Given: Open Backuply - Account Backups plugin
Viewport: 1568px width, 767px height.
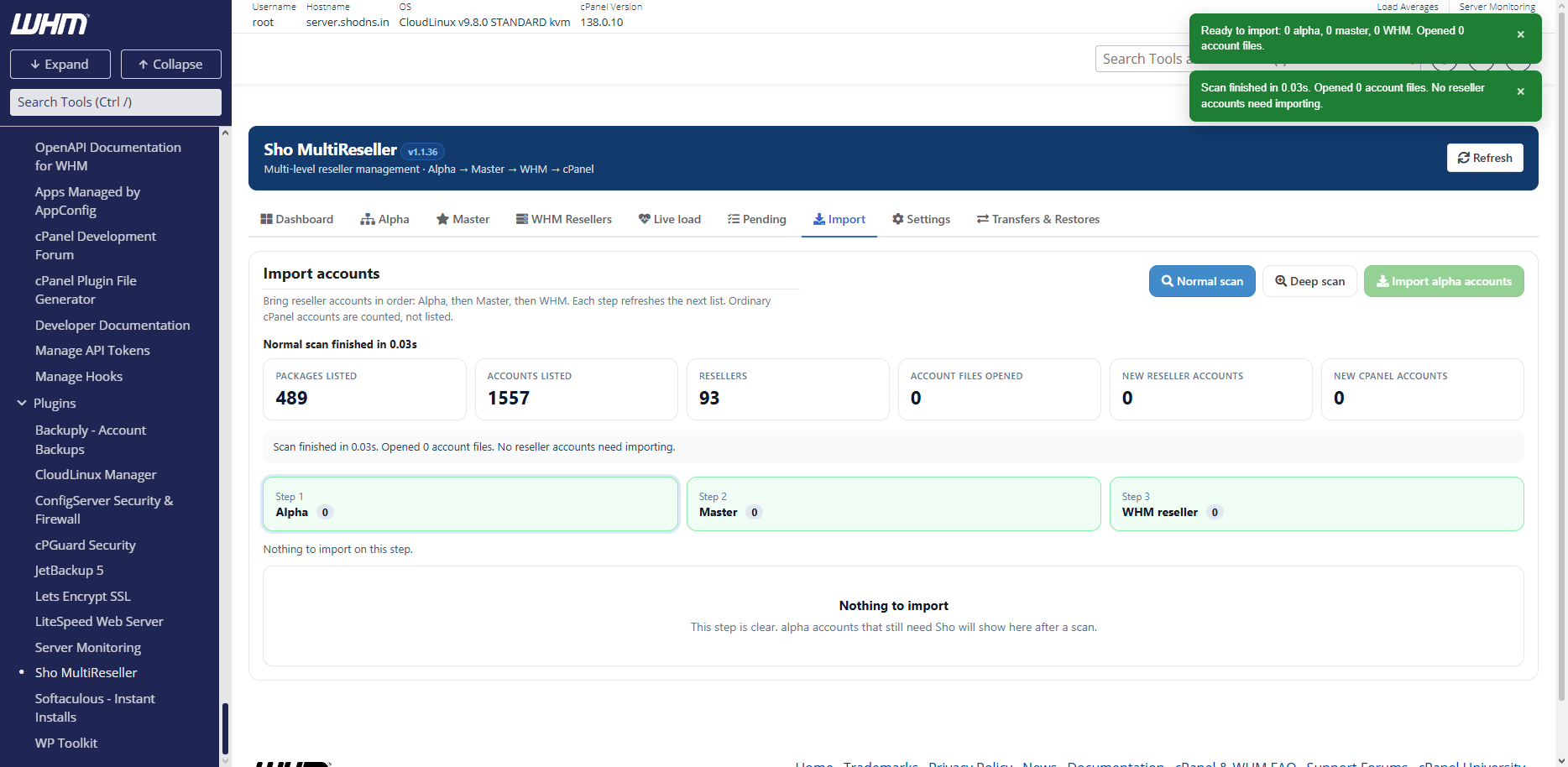Looking at the screenshot, I should coord(91,440).
